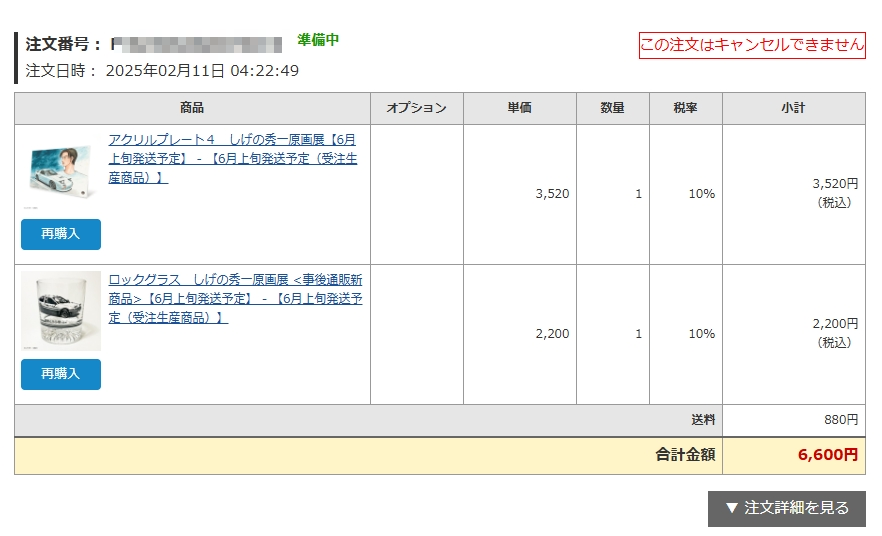Image resolution: width=882 pixels, height=536 pixels.
Task: Open the ロックグラス product link
Action: [x=235, y=299]
